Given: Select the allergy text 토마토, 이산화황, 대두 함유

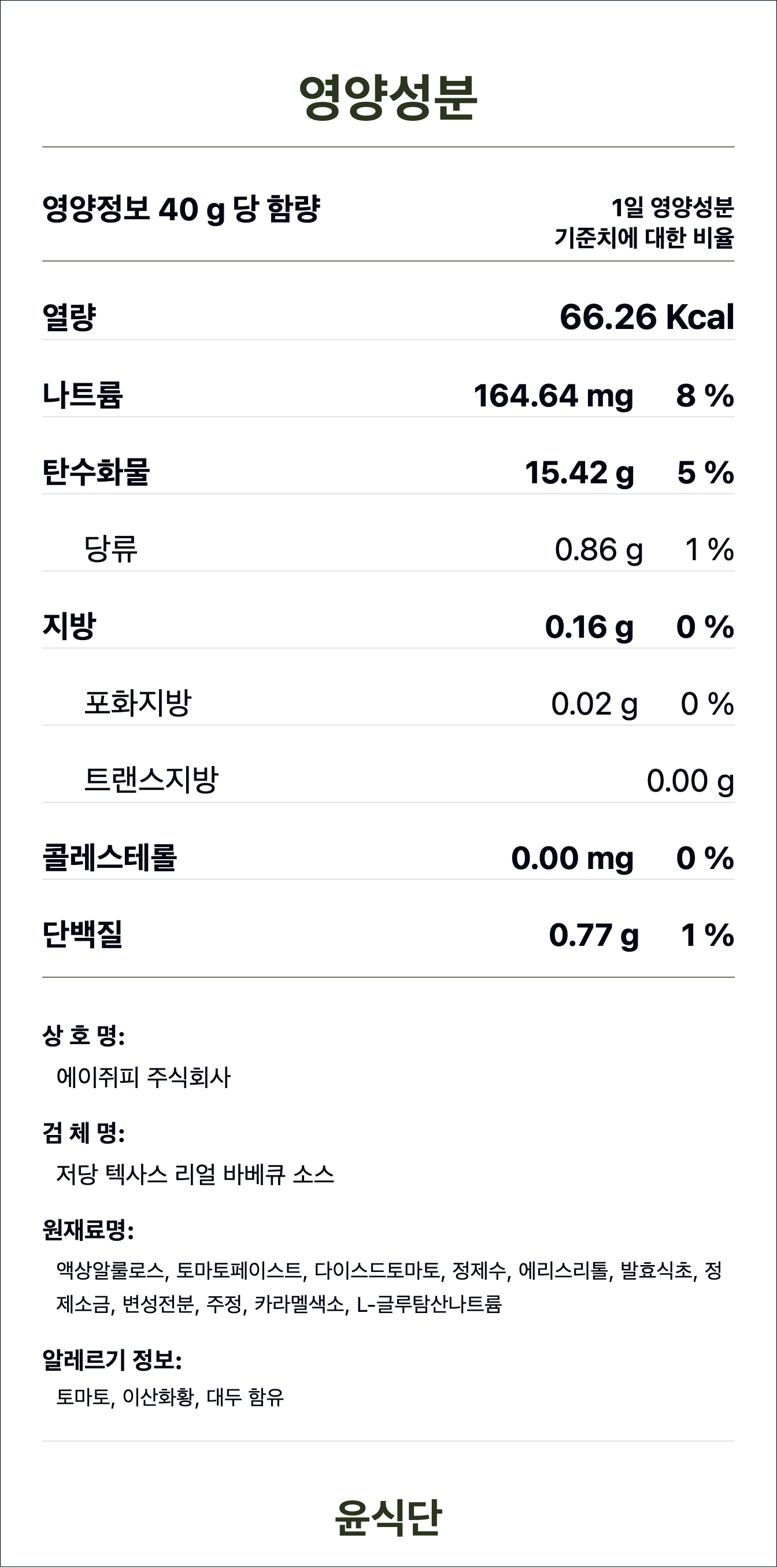Looking at the screenshot, I should [x=170, y=1397].
